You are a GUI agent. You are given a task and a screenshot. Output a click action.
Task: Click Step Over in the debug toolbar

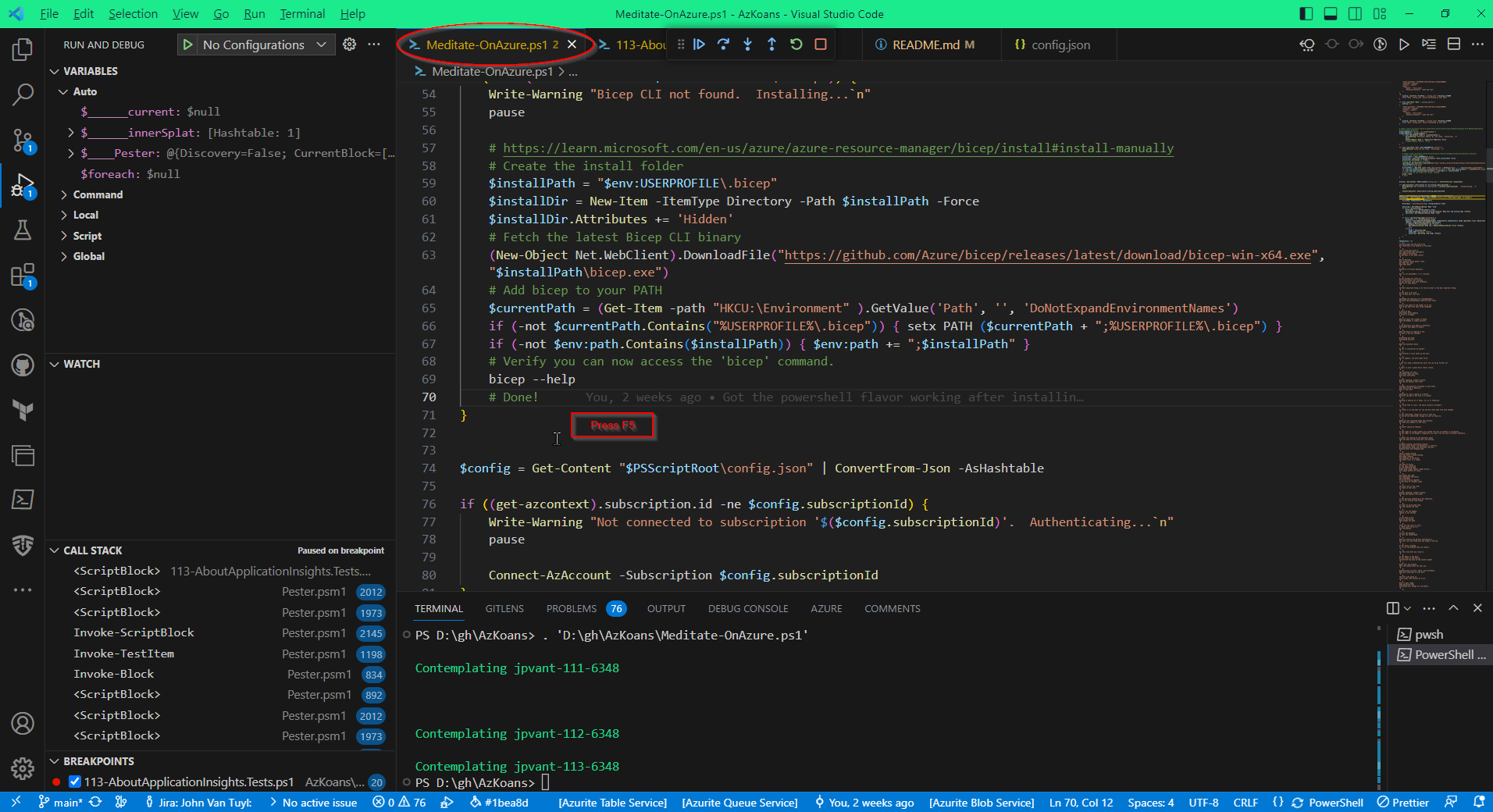click(724, 45)
